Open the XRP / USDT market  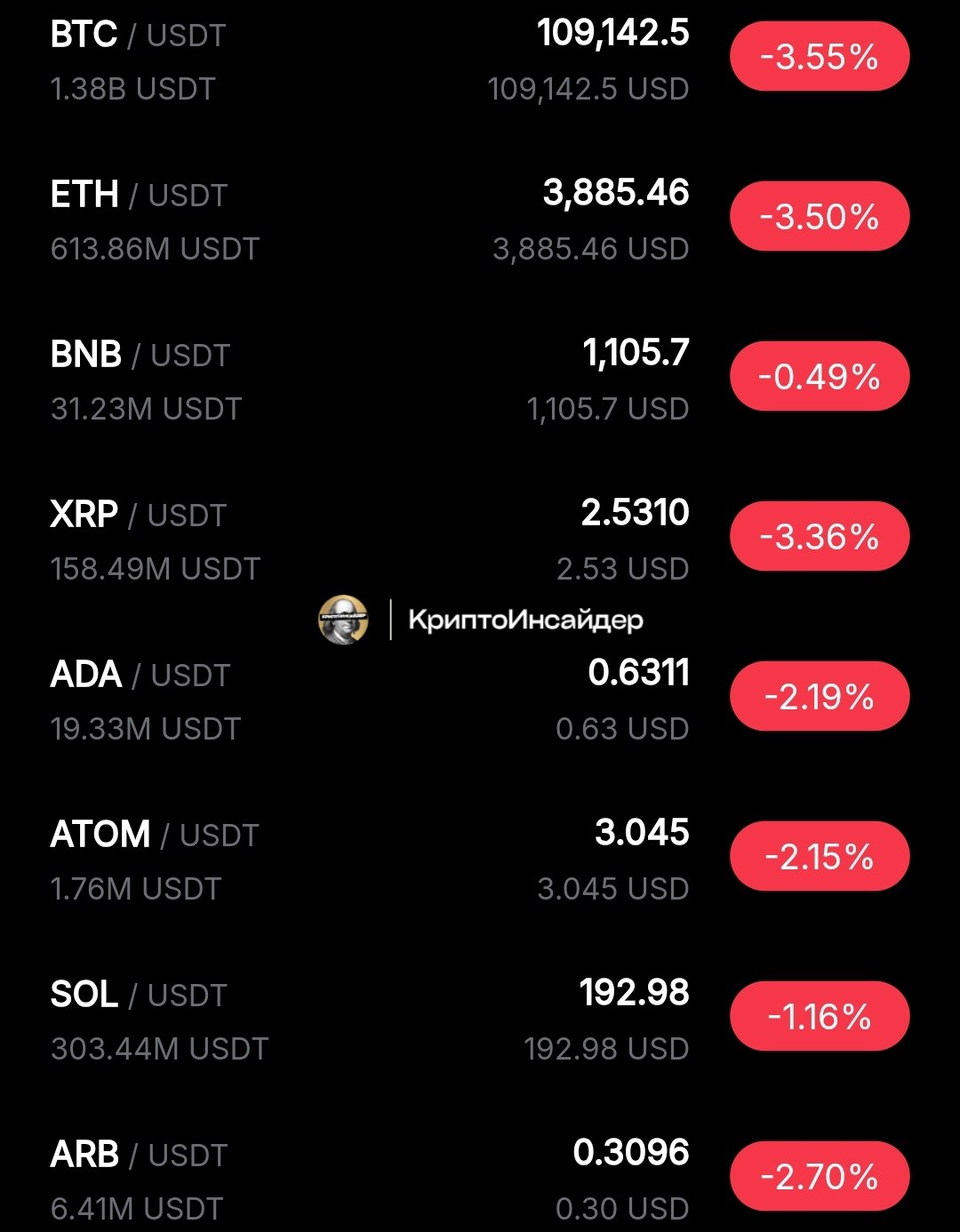tap(139, 516)
